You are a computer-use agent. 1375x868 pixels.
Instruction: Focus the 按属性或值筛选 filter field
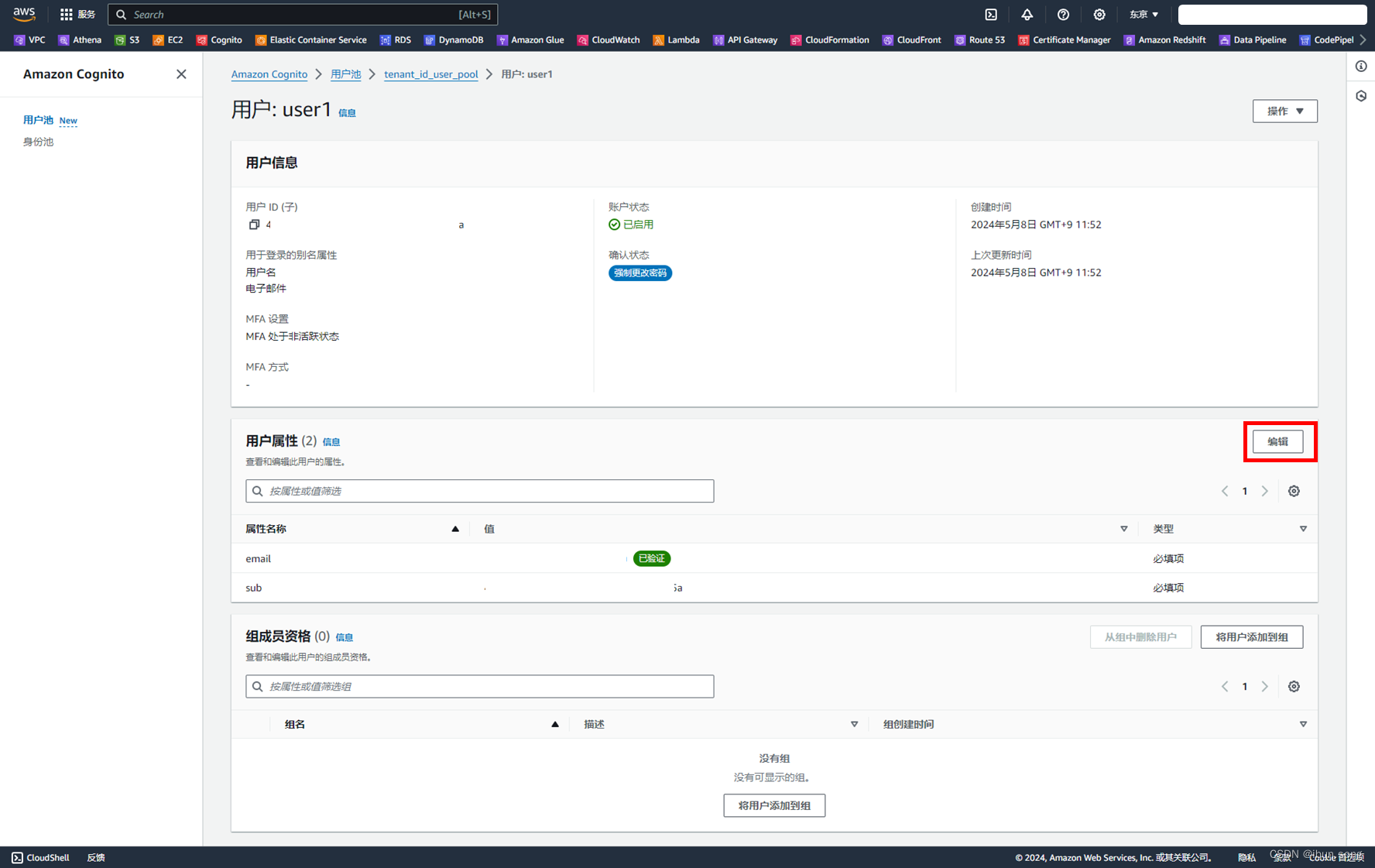pyautogui.click(x=480, y=491)
